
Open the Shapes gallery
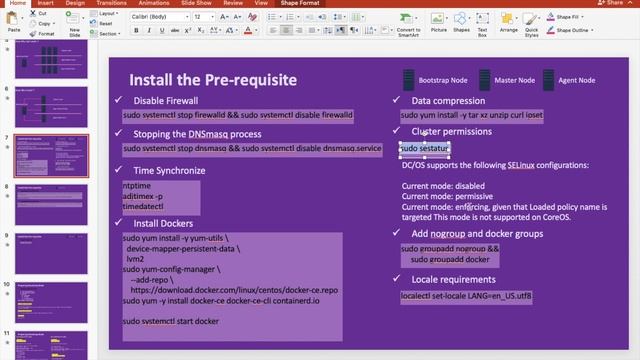[460, 19]
